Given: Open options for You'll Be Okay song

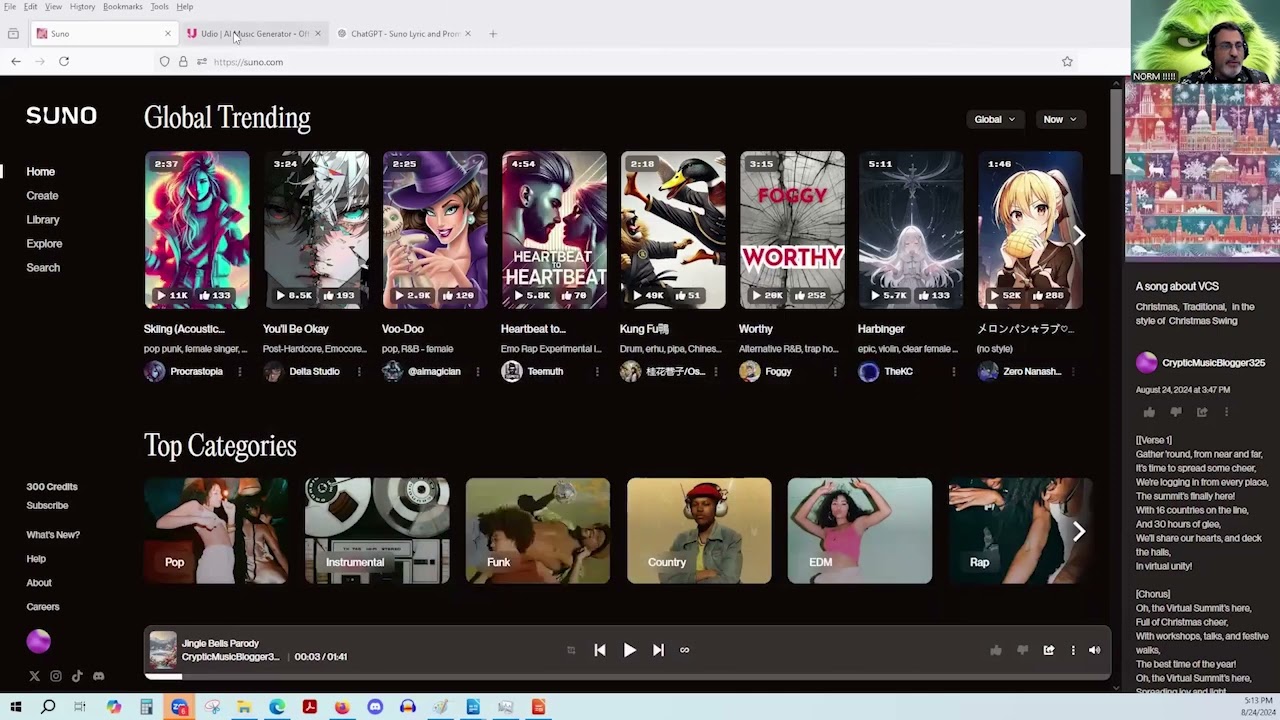Looking at the screenshot, I should pos(359,371).
